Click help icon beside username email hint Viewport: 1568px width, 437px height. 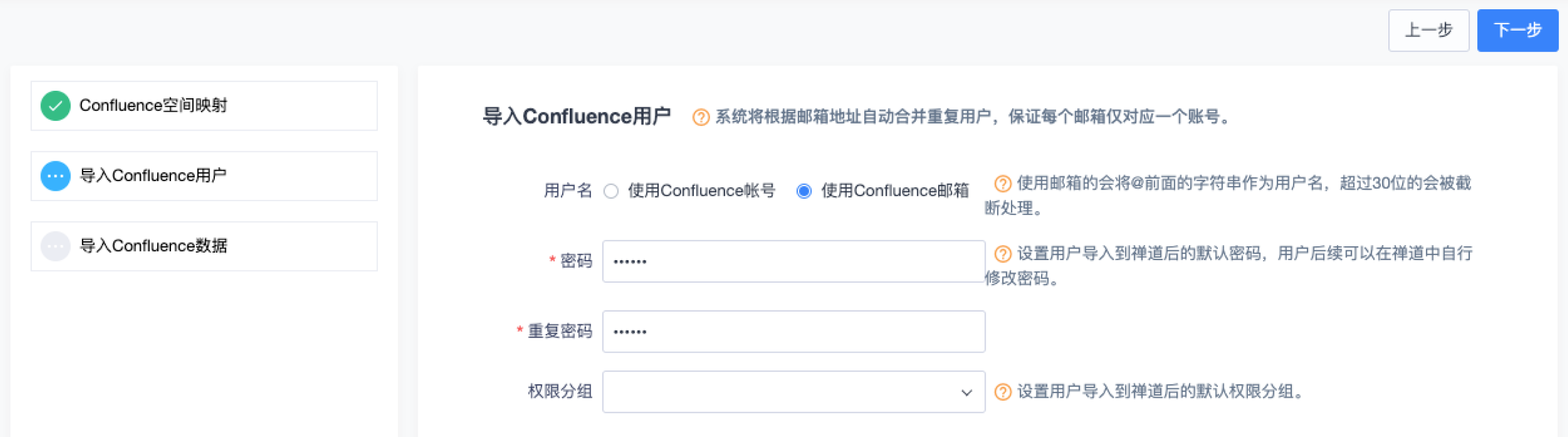tap(1002, 183)
